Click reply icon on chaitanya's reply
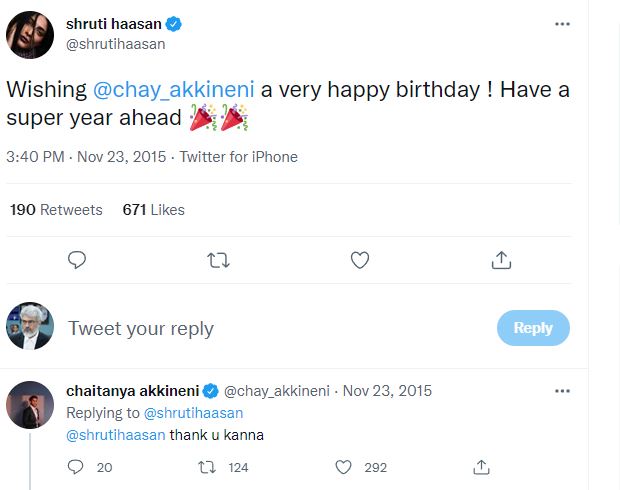620x490 pixels. 76,467
